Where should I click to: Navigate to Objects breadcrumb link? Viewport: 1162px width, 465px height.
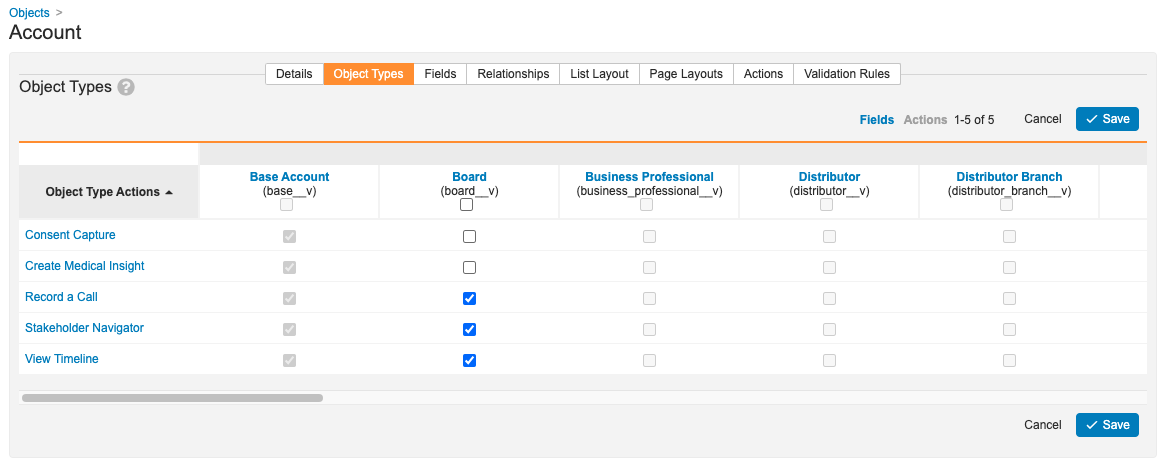(x=29, y=13)
